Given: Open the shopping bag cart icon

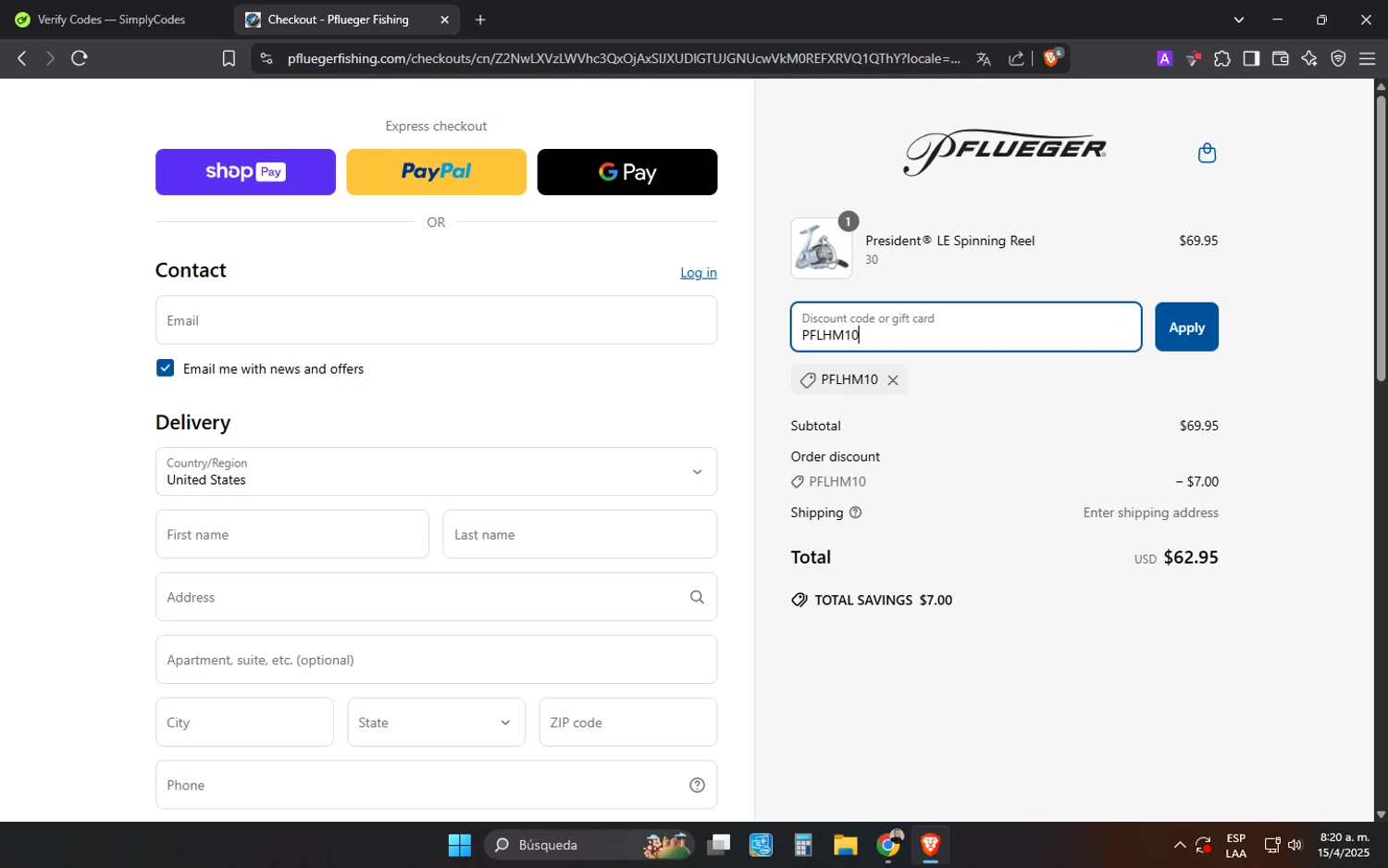Looking at the screenshot, I should point(1207,153).
